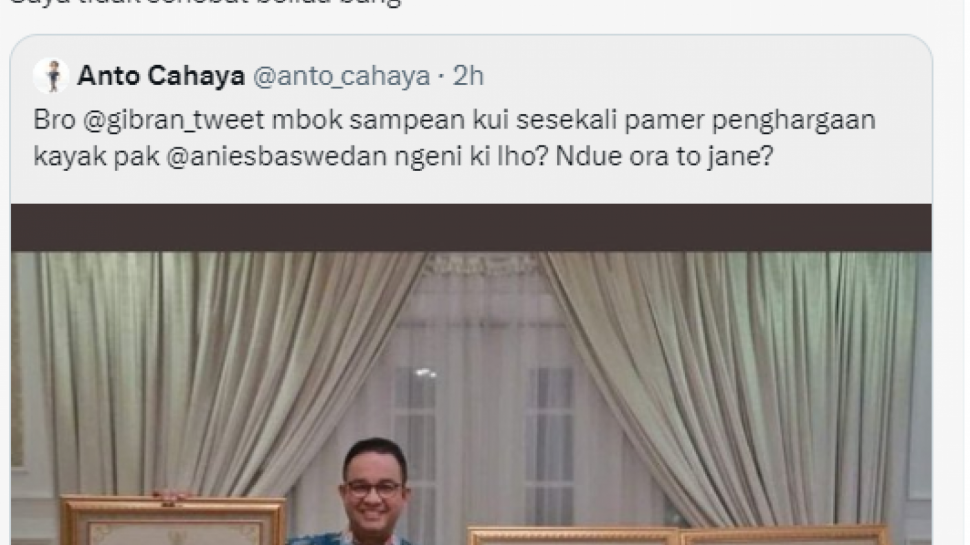
Task: Click the 'Ndue ora to jane?' sentence
Action: pos(664,157)
